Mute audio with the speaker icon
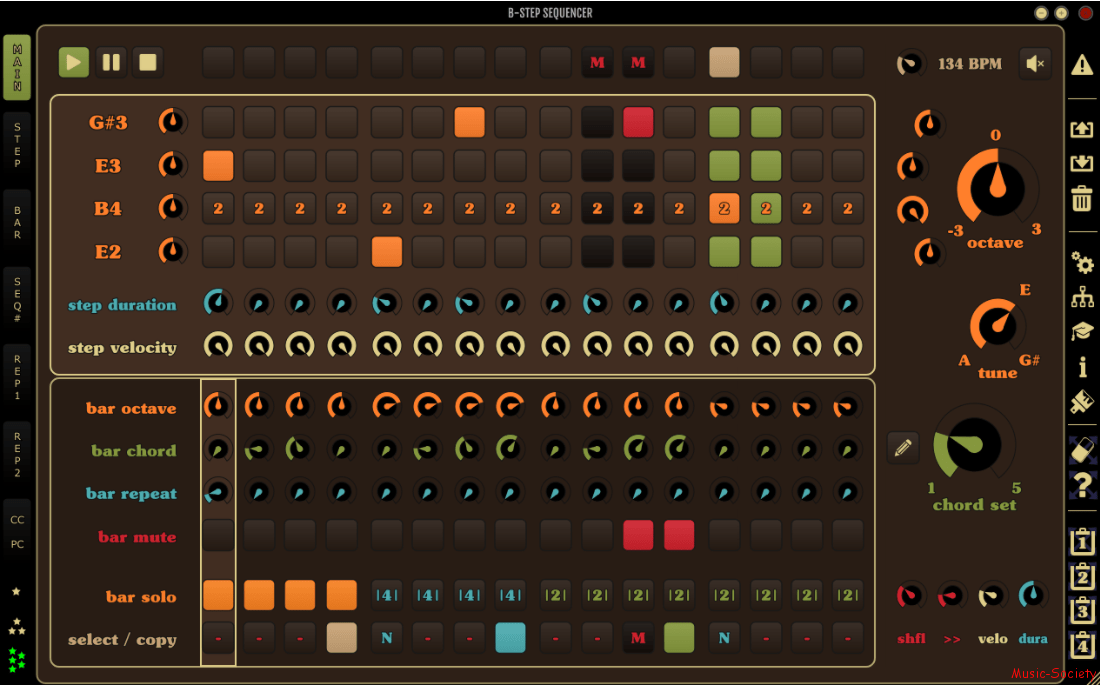 click(x=1035, y=64)
